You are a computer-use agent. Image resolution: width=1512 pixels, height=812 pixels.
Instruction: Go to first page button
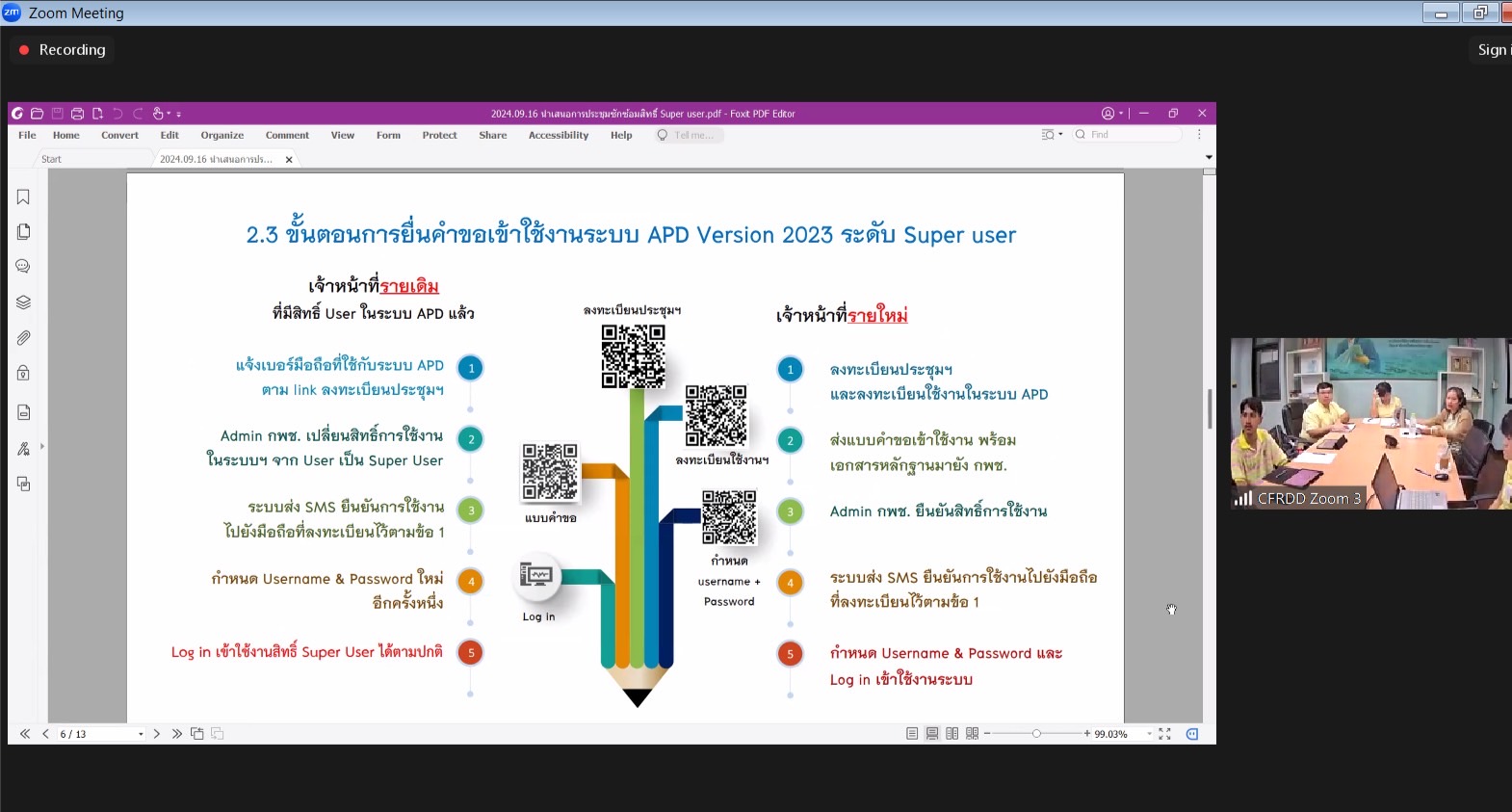point(25,734)
